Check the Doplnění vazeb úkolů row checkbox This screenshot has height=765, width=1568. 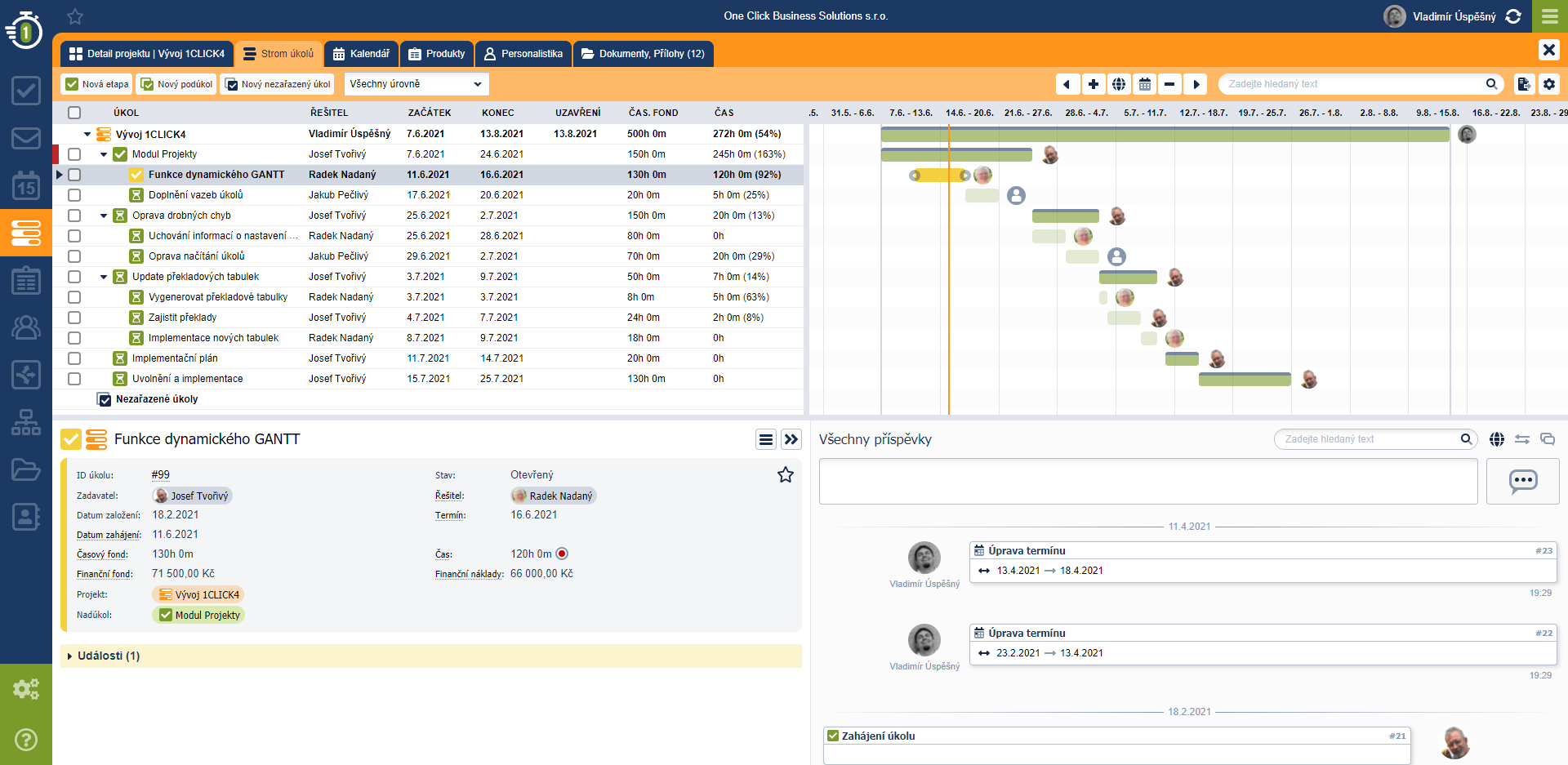pyautogui.click(x=74, y=195)
